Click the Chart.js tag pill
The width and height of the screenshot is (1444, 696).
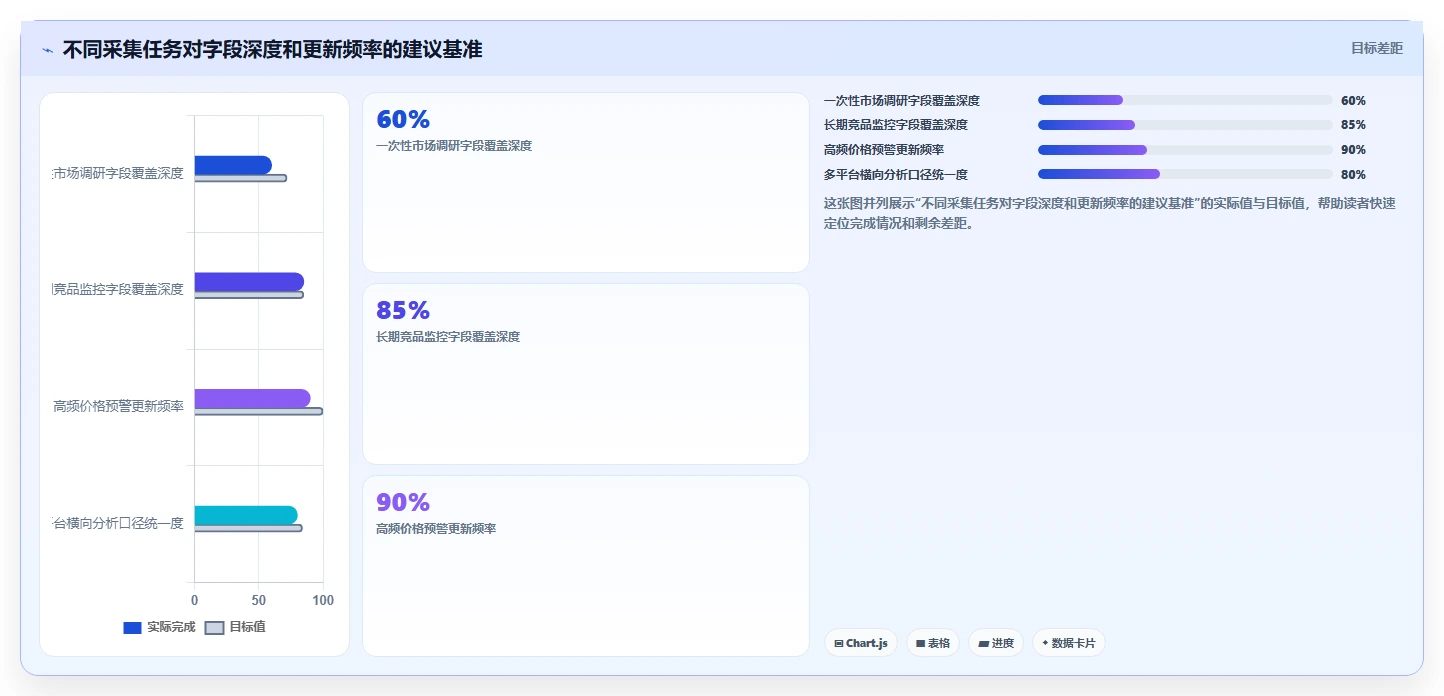pos(861,643)
